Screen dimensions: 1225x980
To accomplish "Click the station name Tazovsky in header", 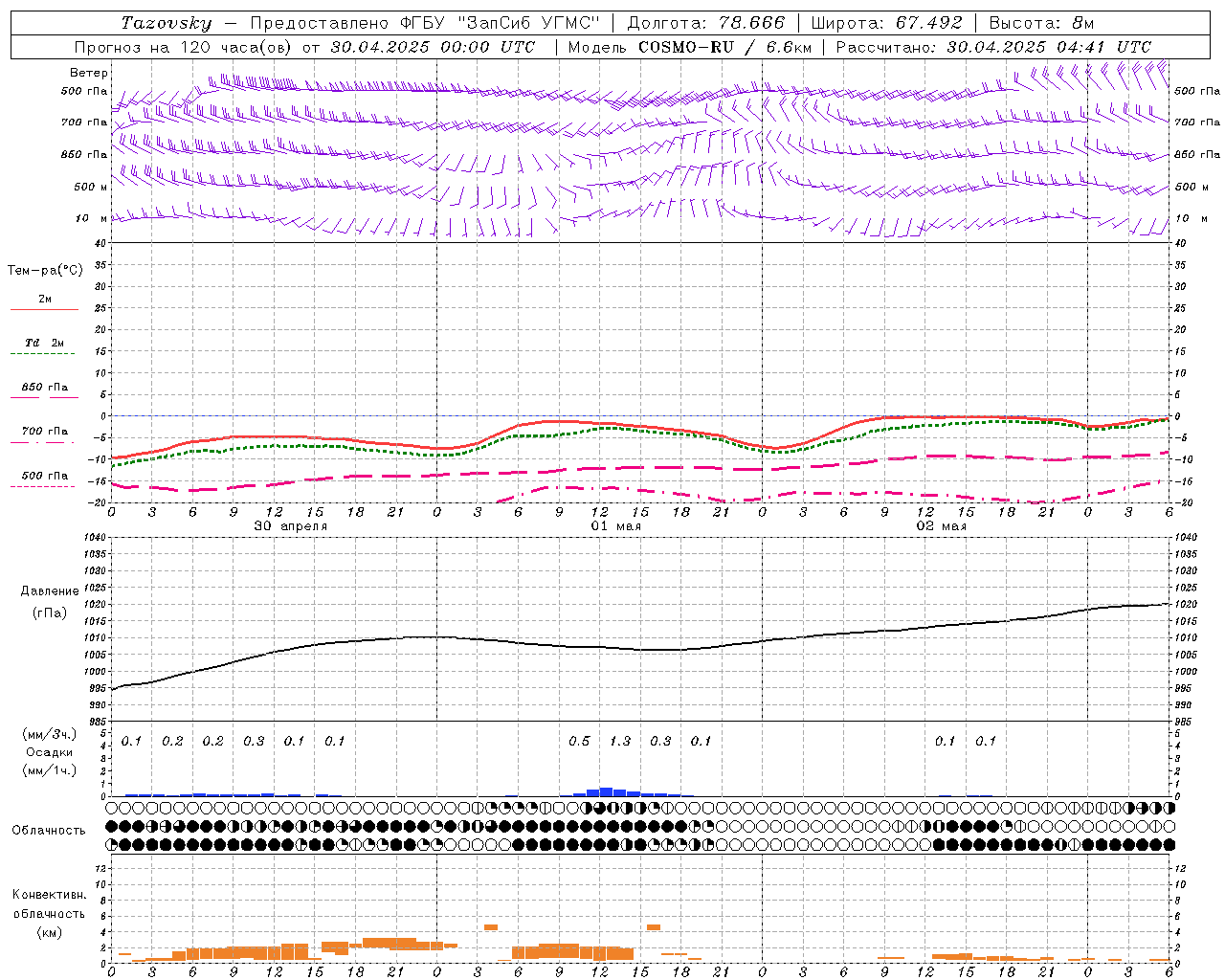I will click(x=167, y=23).
